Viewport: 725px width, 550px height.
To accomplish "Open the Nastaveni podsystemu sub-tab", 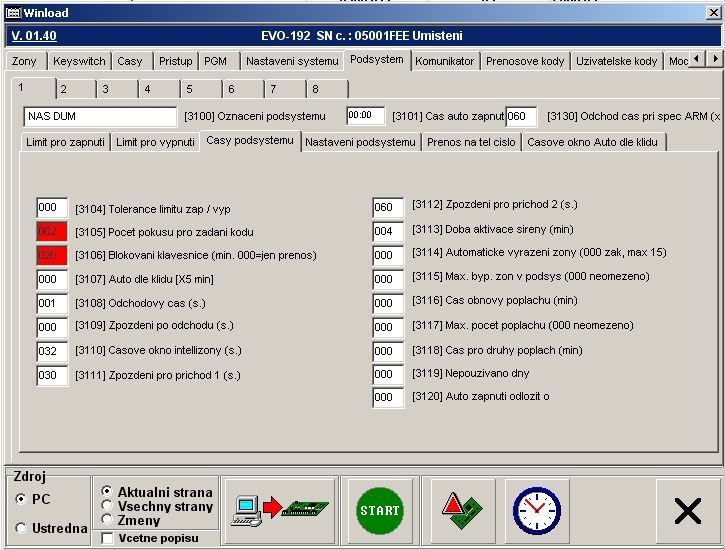I will [x=360, y=142].
